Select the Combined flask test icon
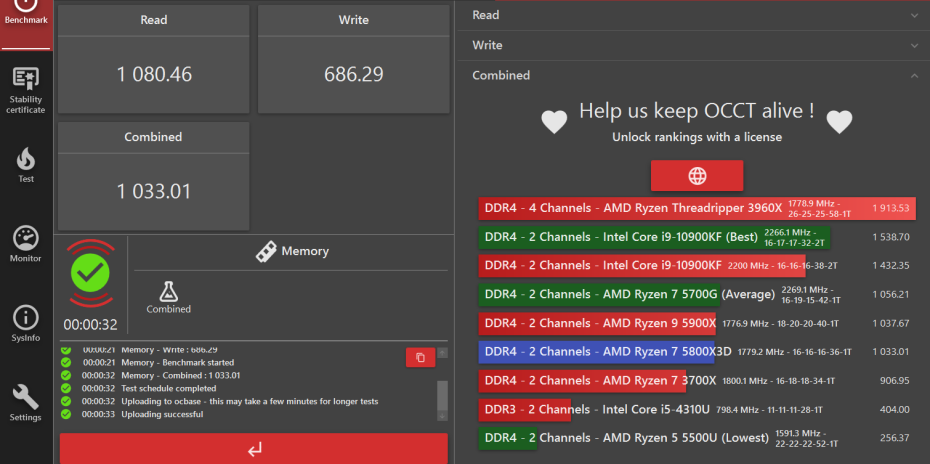This screenshot has height=464, width=930. coord(169,297)
